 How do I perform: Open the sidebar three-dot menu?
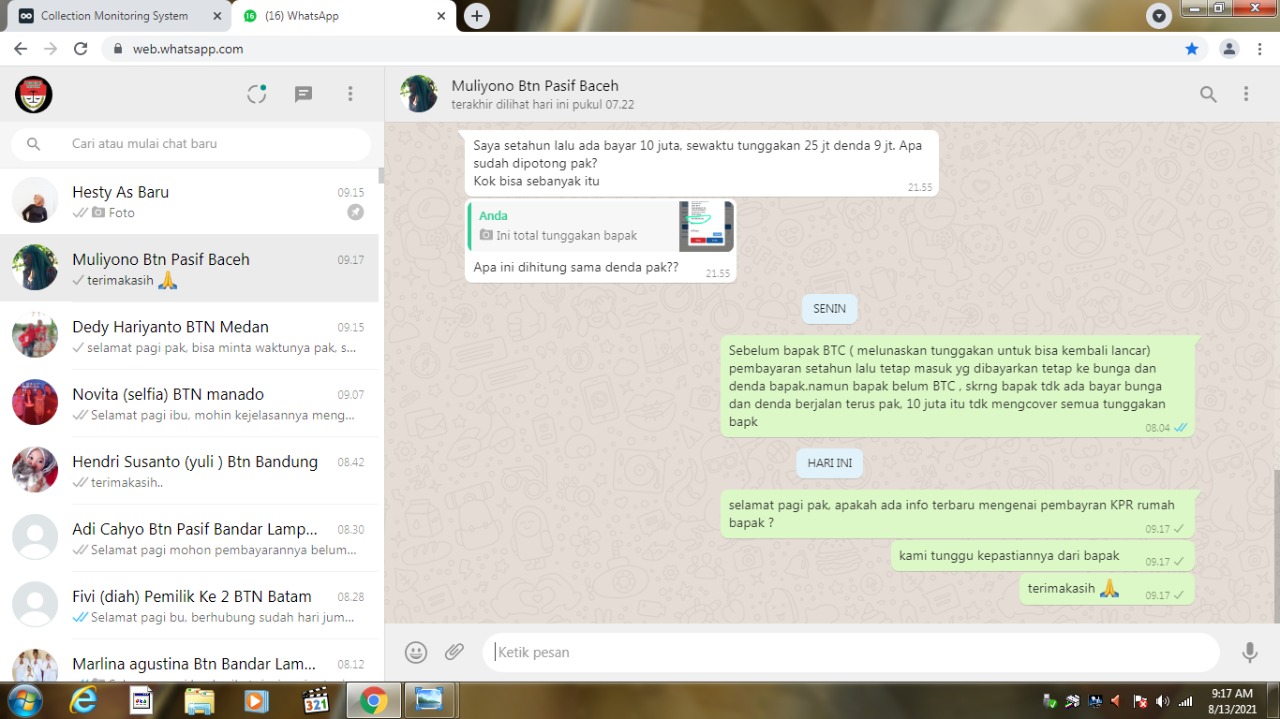point(350,94)
